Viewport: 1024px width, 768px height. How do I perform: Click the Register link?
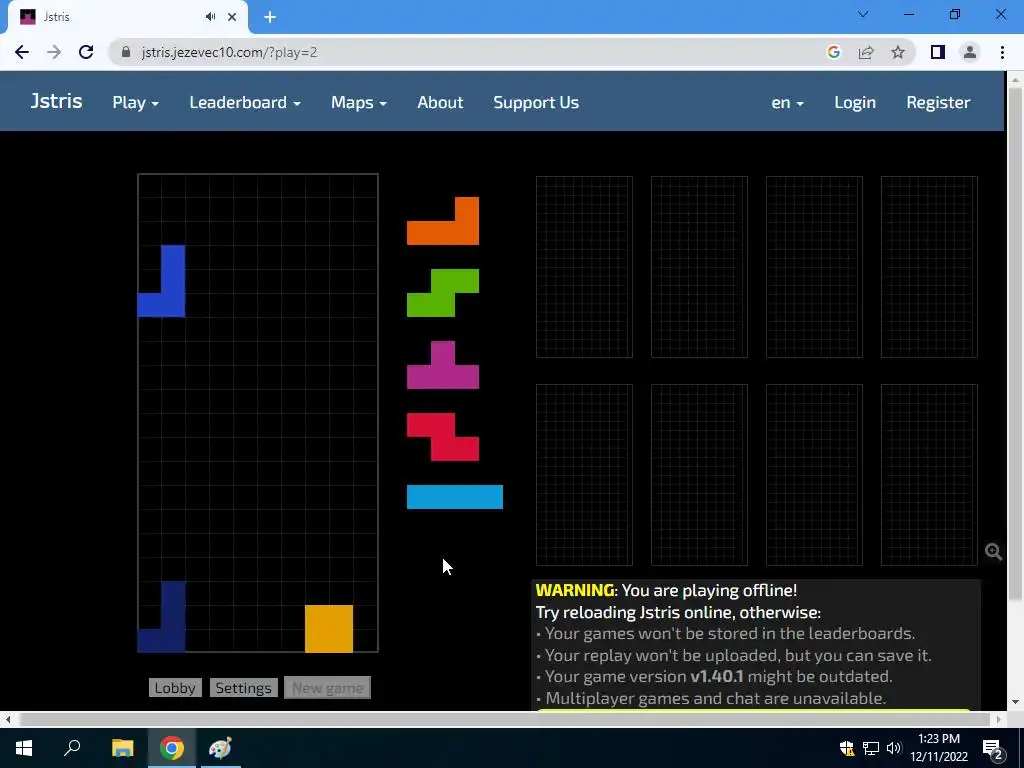click(938, 103)
